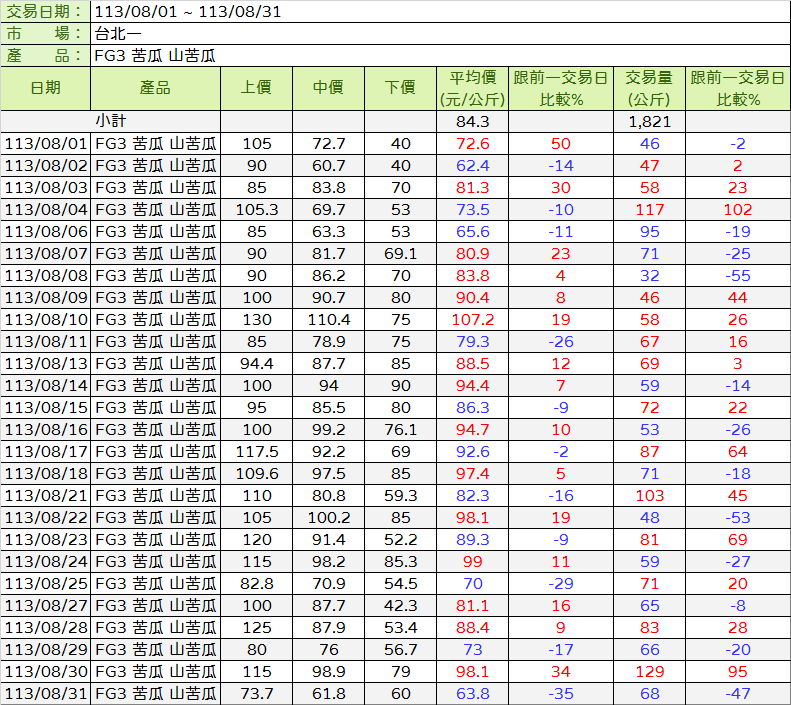Click the upper price 105.3 cell
The height and width of the screenshot is (705, 791).
tap(256, 209)
